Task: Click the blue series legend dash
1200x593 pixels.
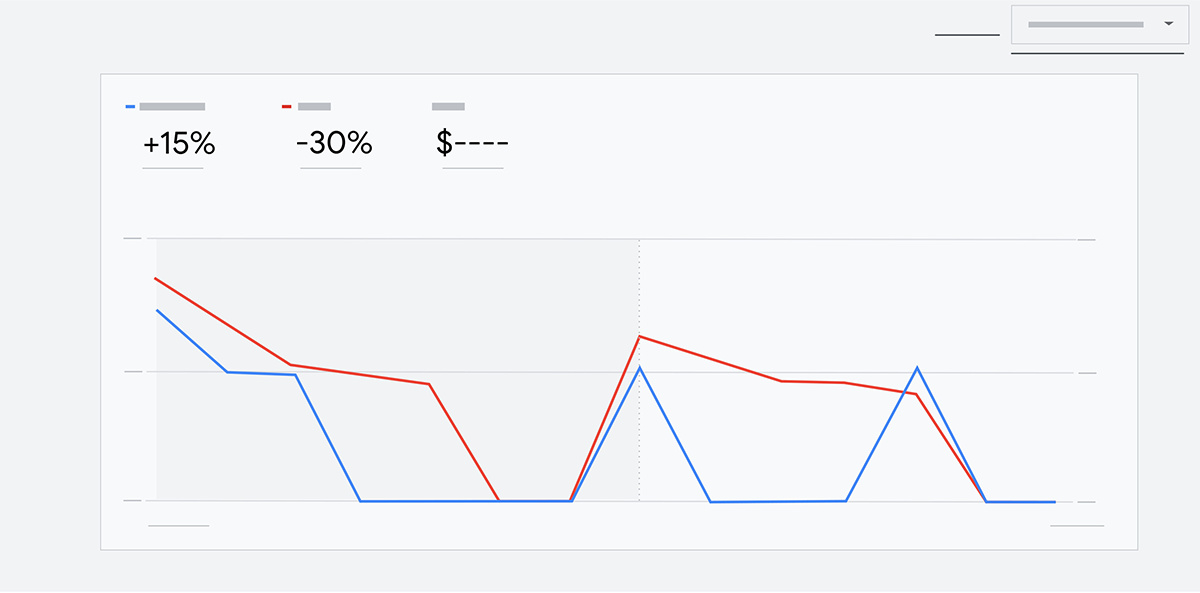Action: click(130, 106)
